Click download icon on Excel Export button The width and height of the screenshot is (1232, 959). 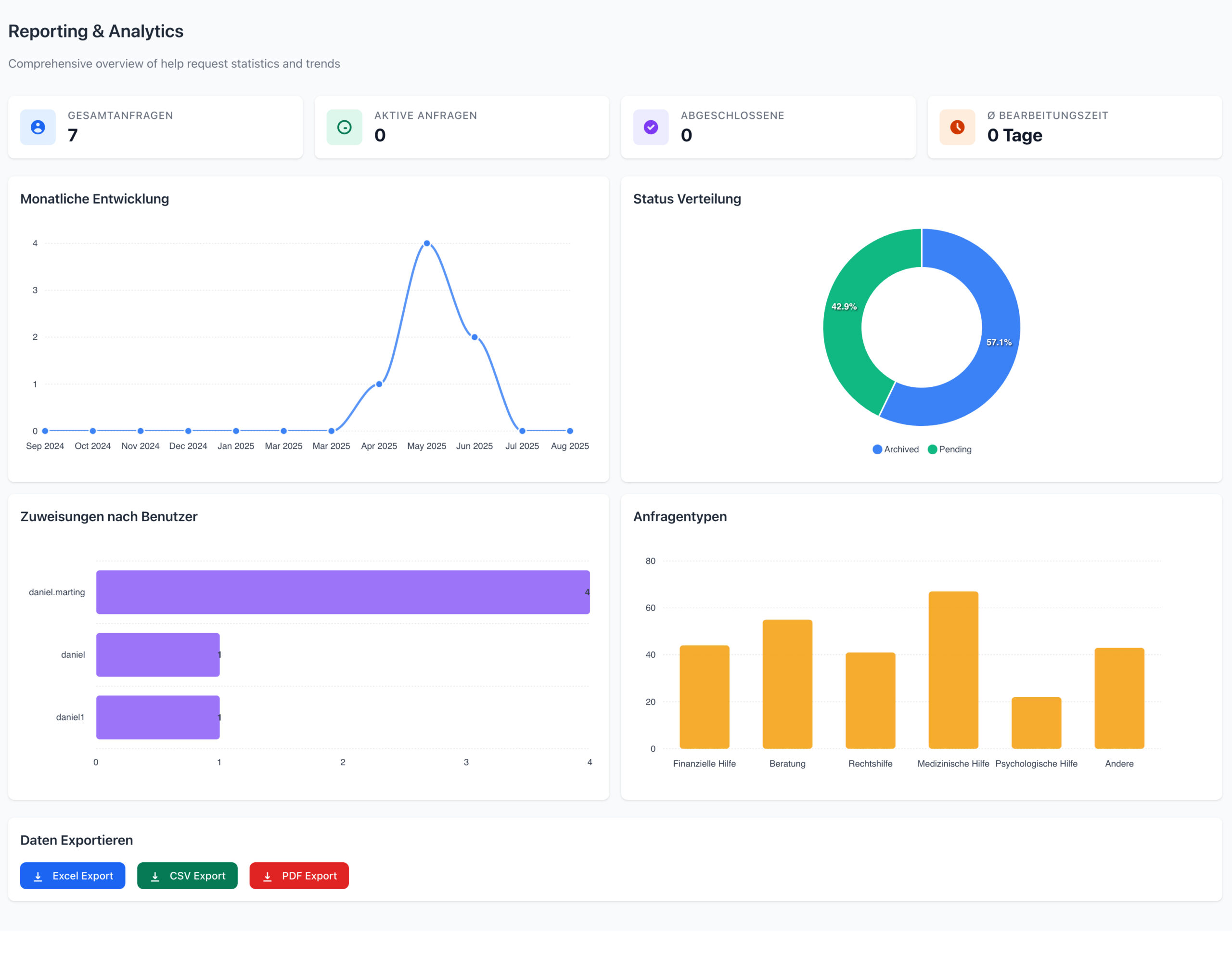38,876
